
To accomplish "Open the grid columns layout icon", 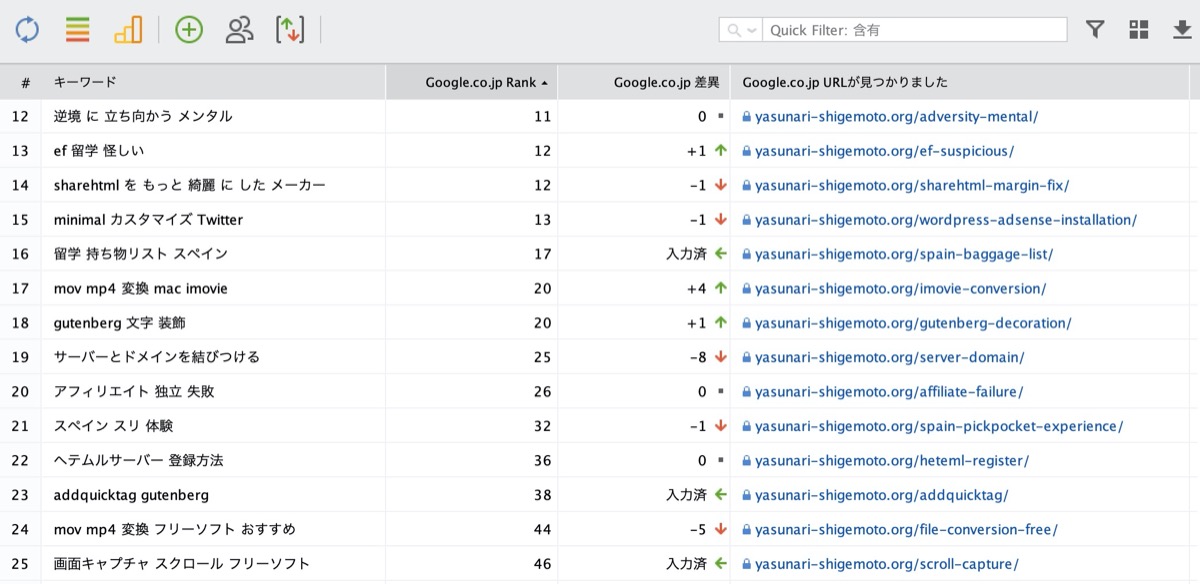I will point(1139,30).
